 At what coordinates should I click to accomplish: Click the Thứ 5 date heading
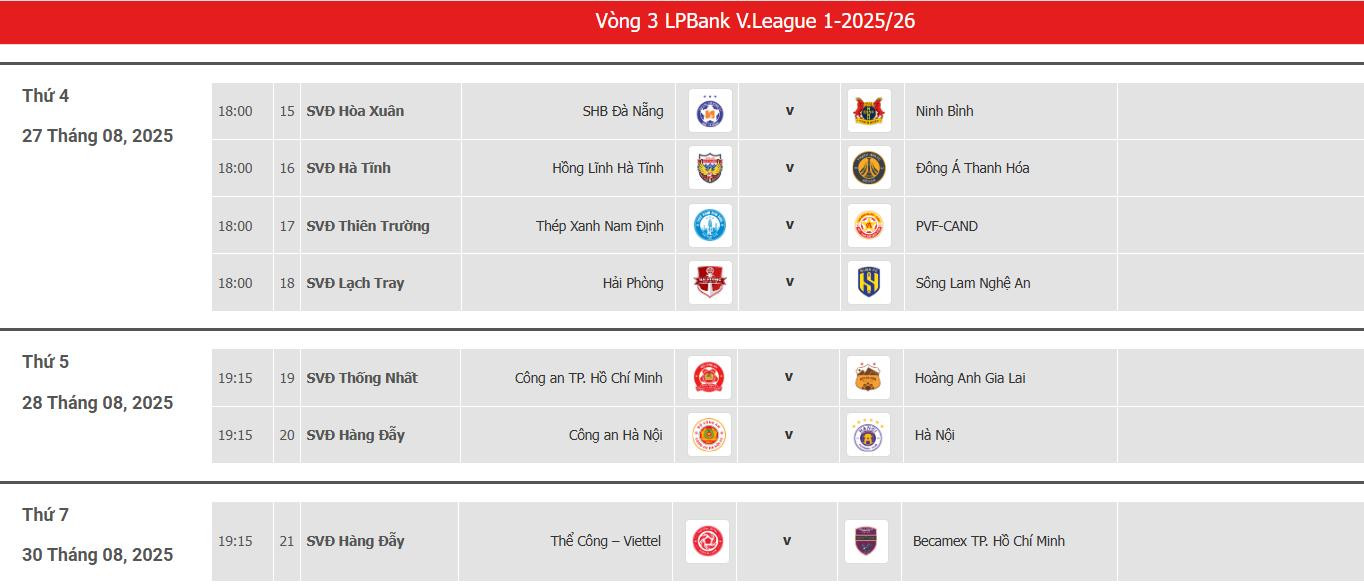tap(46, 362)
